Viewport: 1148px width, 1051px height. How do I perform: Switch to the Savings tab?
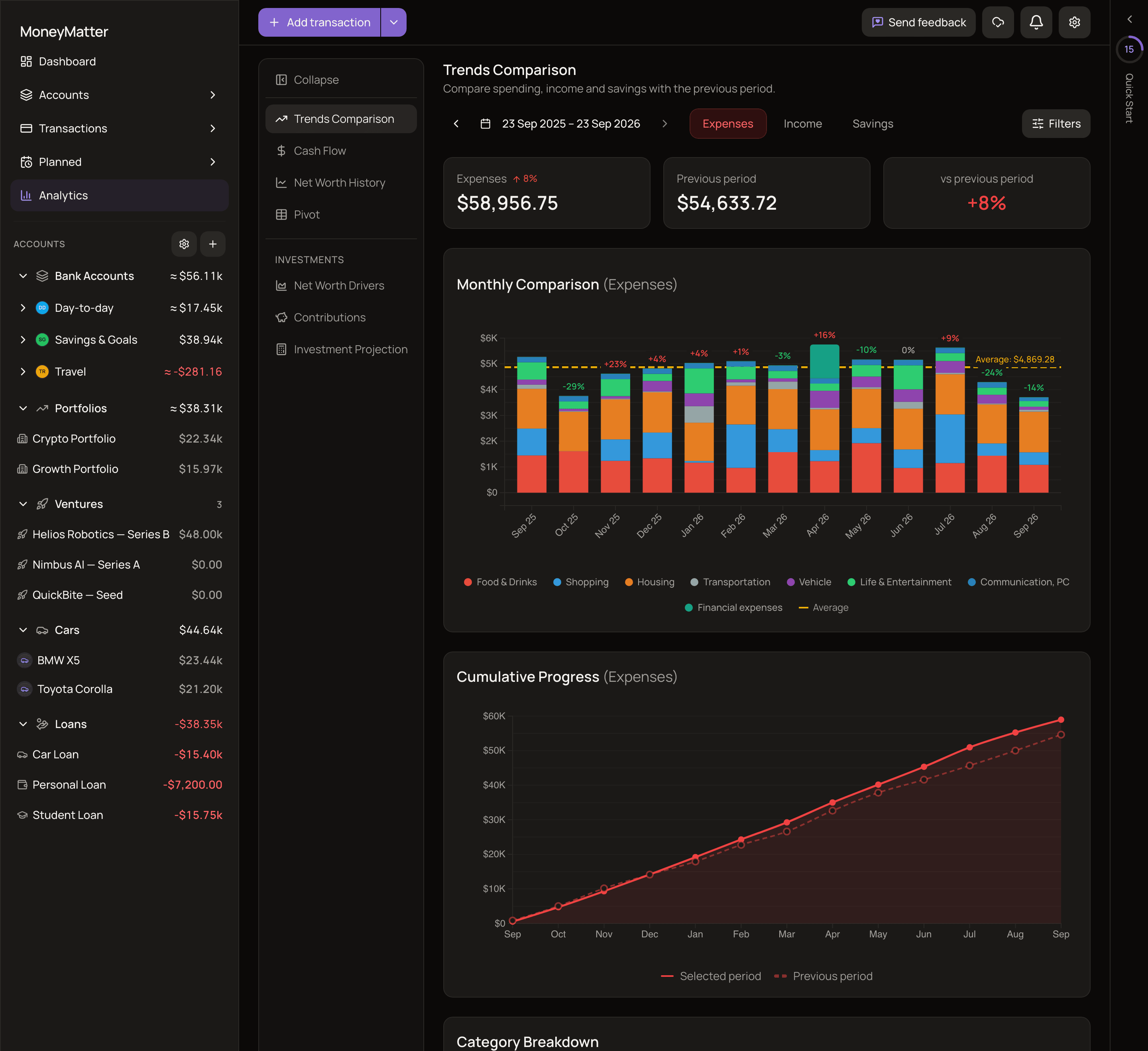pyautogui.click(x=873, y=124)
